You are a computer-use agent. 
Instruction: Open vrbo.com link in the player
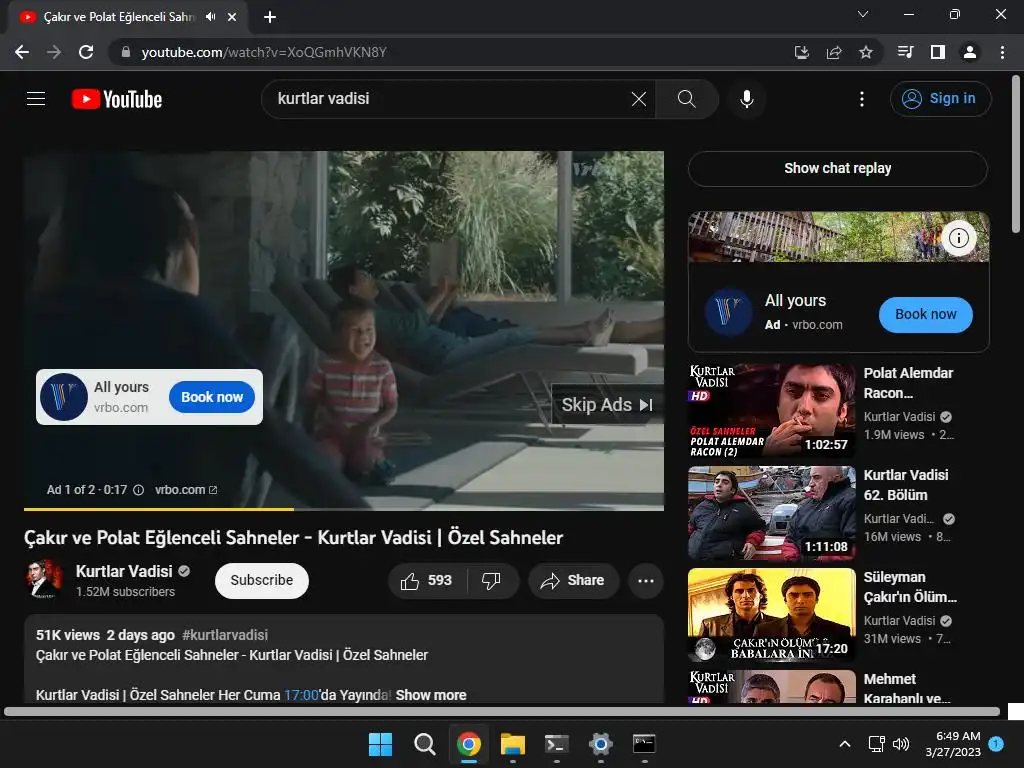coord(185,490)
